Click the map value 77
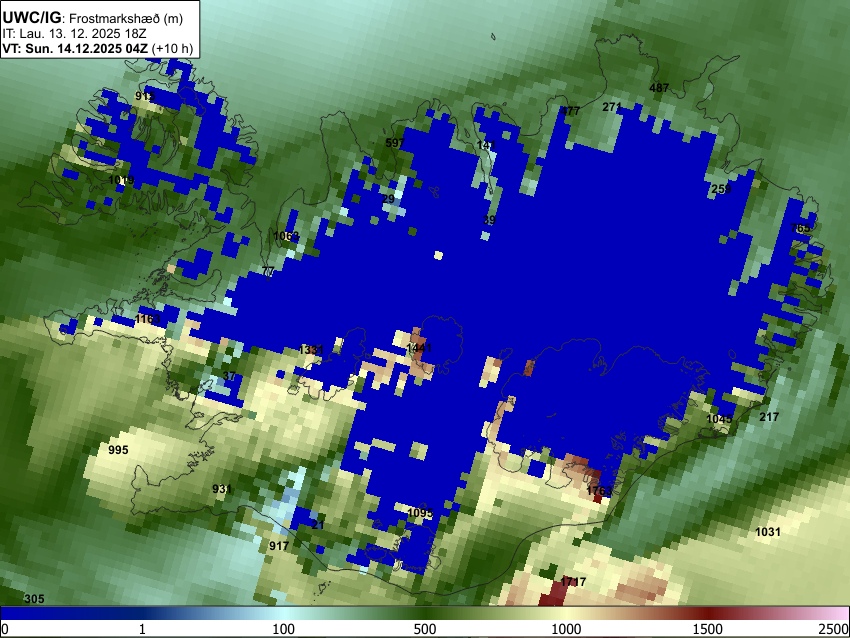 (268, 272)
